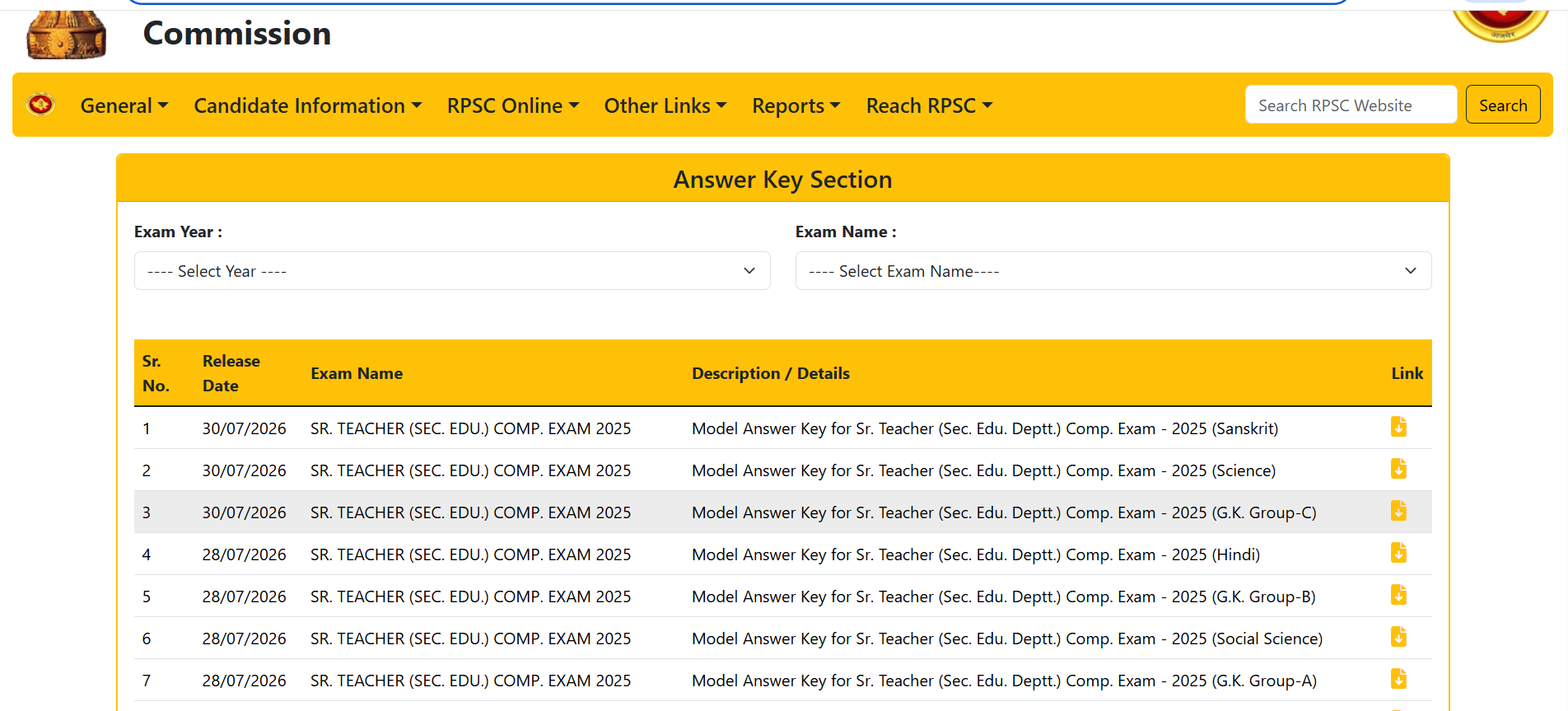Click the Exam Name field label
Viewport: 1568px width, 711px height.
pos(846,232)
